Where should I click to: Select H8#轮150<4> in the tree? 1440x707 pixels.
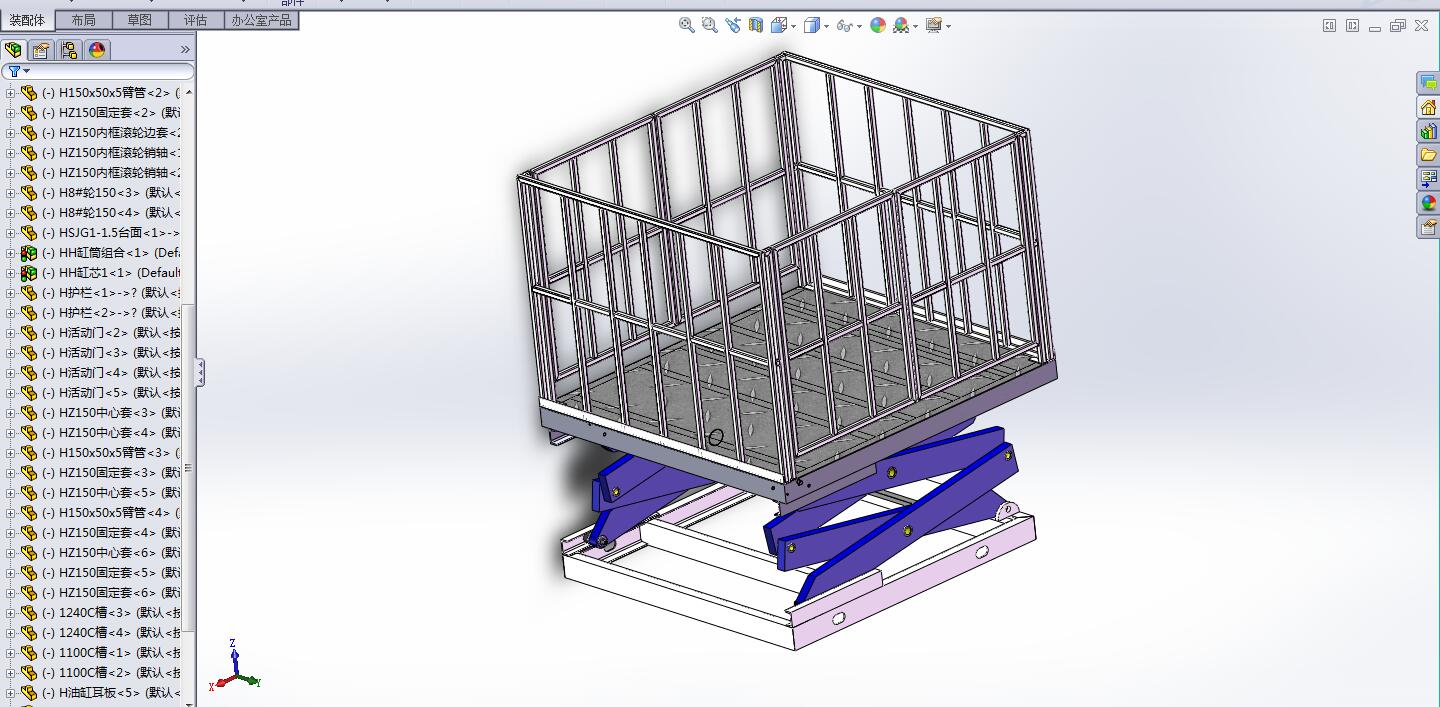[x=111, y=213]
